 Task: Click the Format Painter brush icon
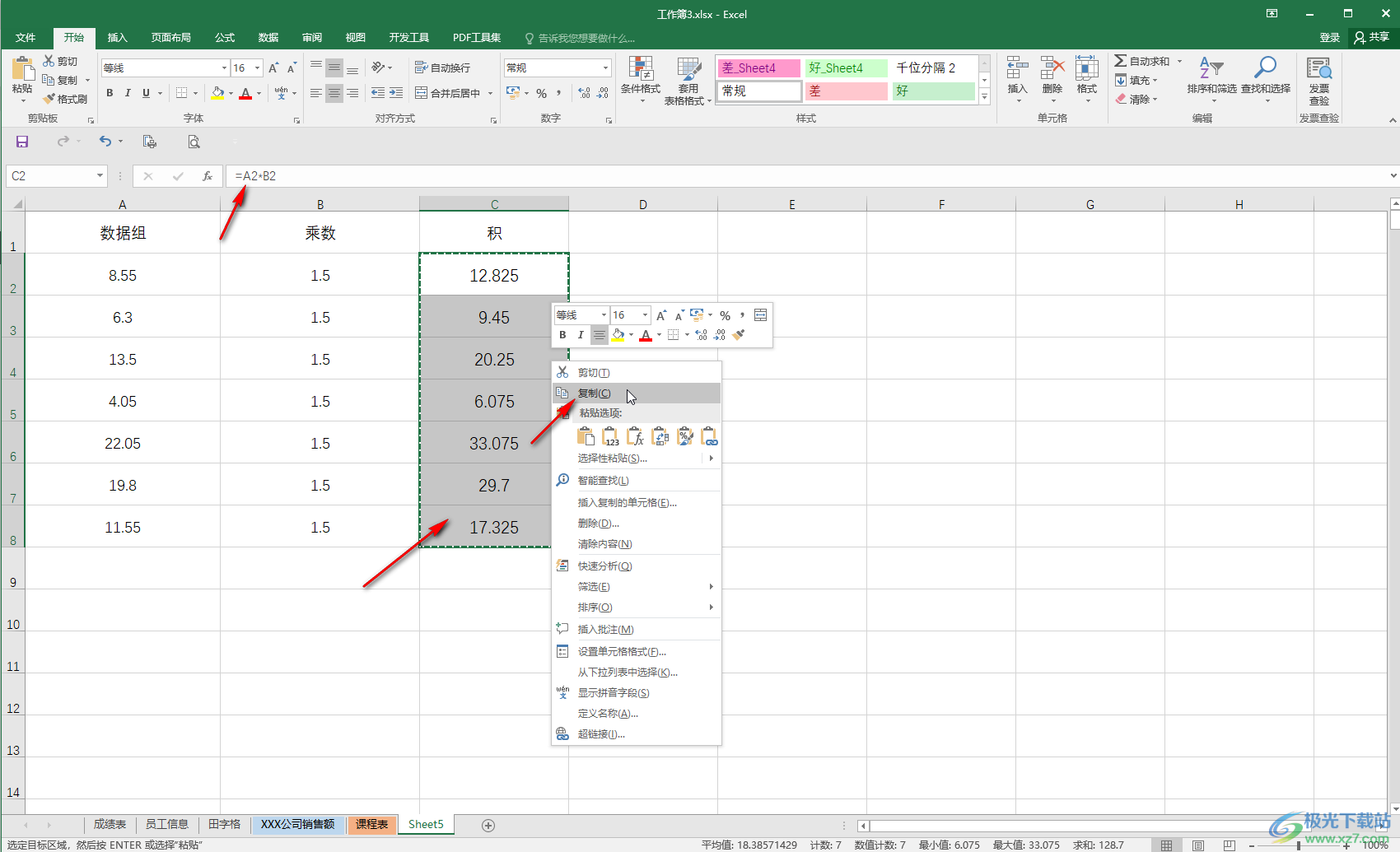[49, 99]
